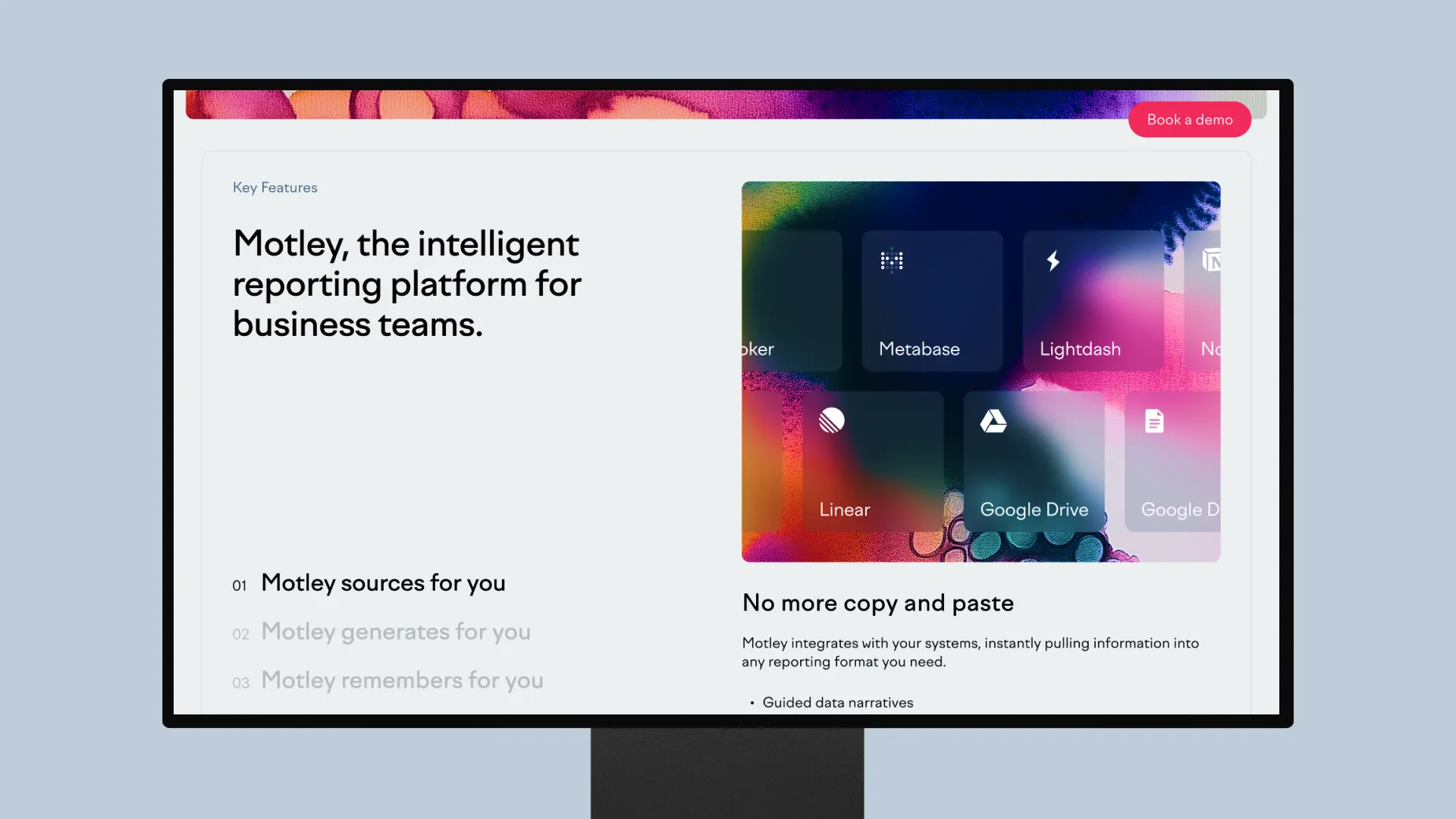
Task: Click the Metabase dotted logo icon
Action: pyautogui.click(x=892, y=261)
